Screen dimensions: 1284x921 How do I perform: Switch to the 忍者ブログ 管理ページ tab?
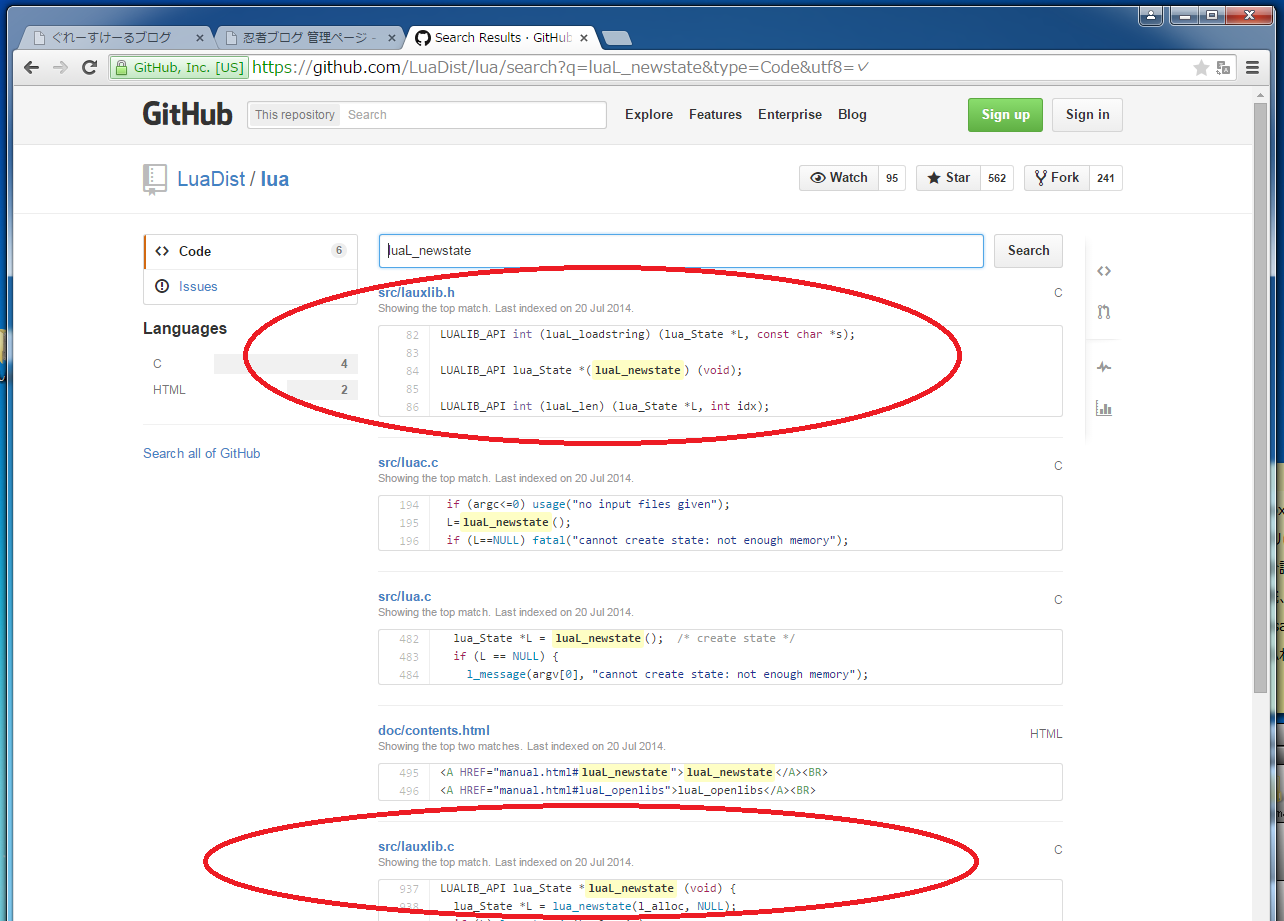click(308, 38)
